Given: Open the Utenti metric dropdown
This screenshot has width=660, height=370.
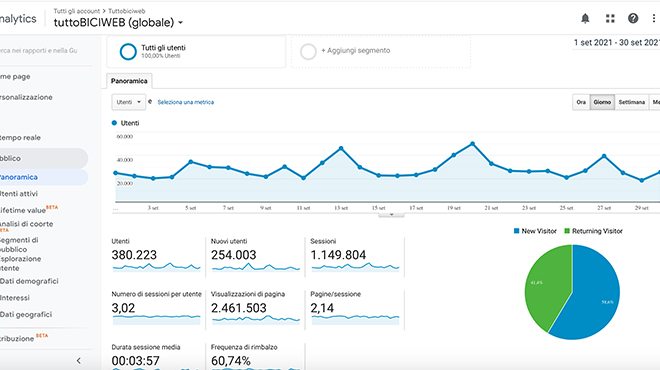Looking at the screenshot, I should pos(128,102).
